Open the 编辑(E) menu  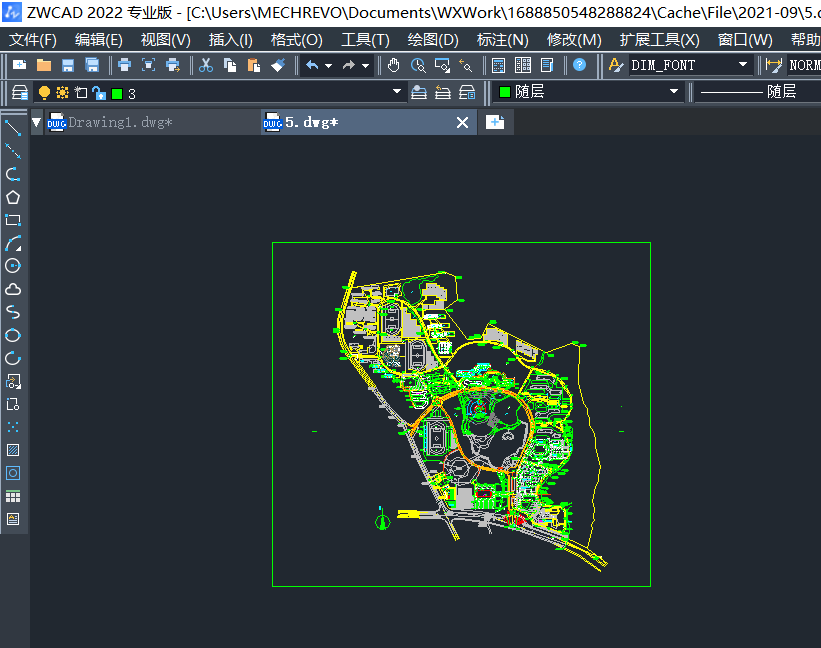[x=98, y=40]
